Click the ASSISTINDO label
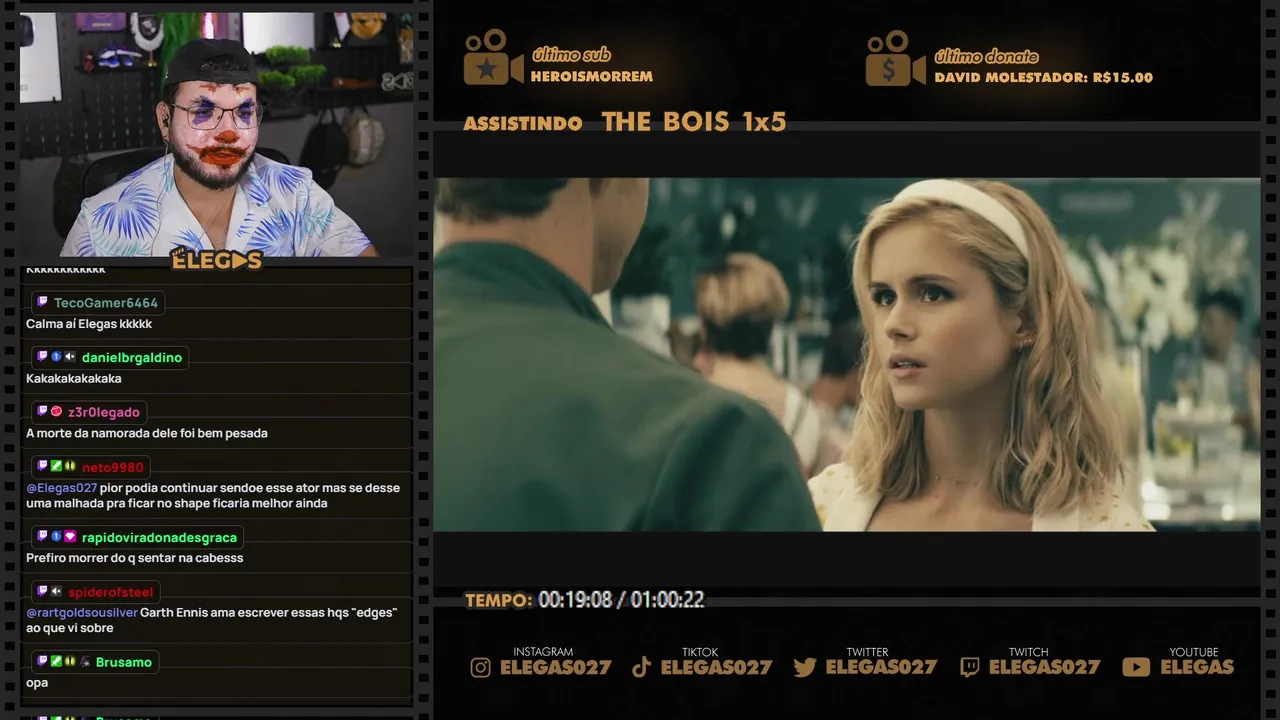This screenshot has height=720, width=1280. (x=523, y=124)
